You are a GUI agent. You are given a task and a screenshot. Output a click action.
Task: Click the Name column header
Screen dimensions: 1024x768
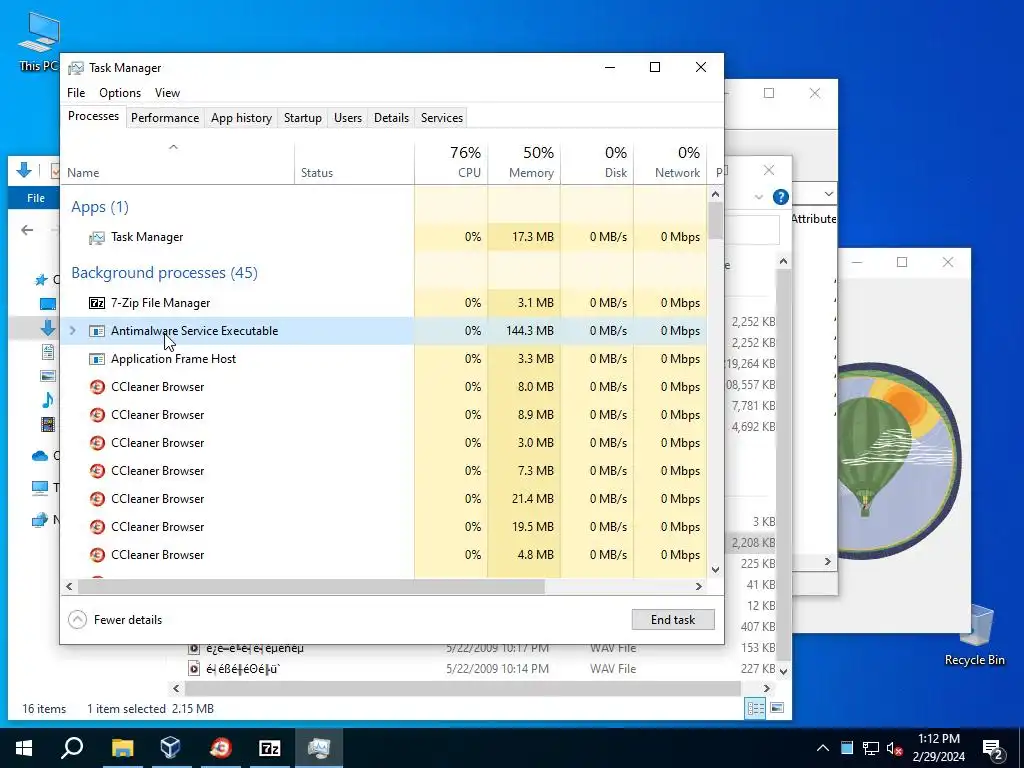(178, 162)
